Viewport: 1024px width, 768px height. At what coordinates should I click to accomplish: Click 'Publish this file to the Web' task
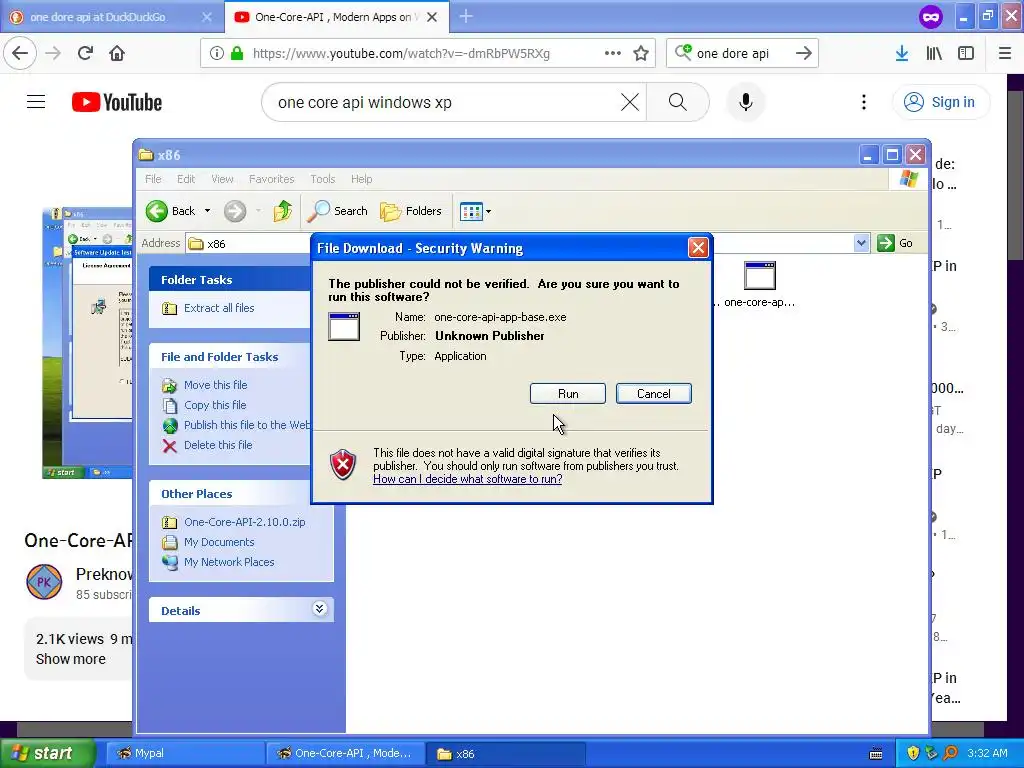point(236,425)
